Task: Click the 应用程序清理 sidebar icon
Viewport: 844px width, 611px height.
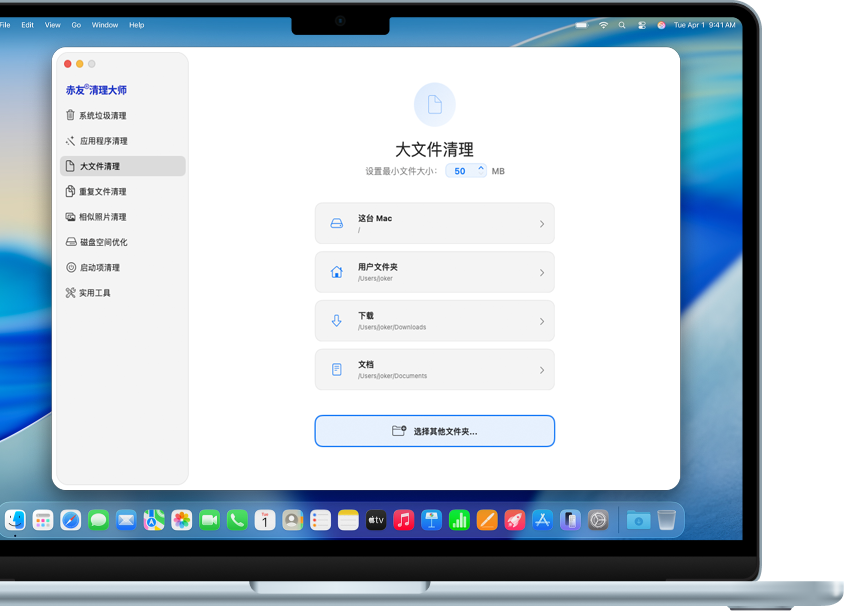Action: pos(70,141)
